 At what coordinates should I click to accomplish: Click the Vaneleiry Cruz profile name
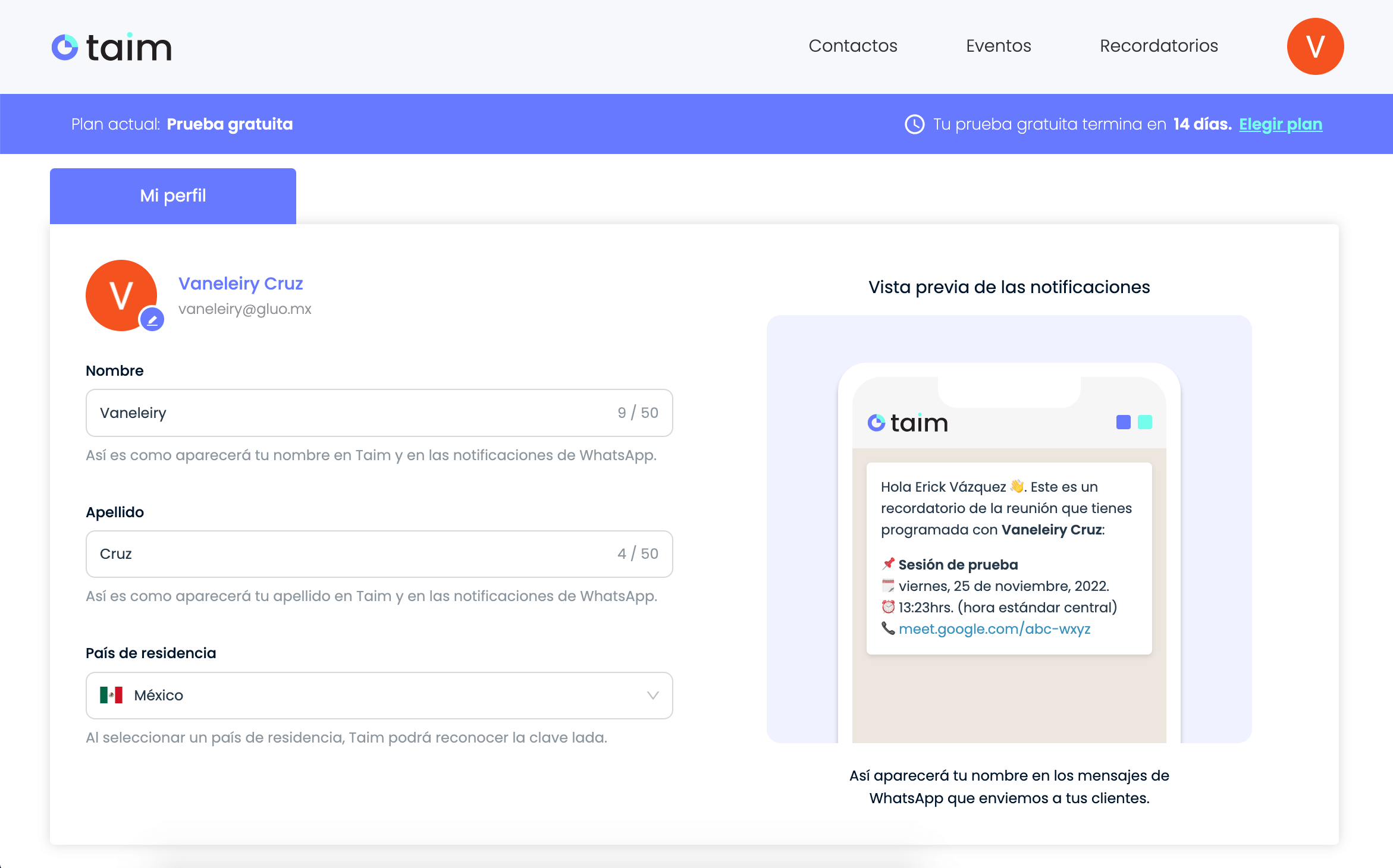(x=241, y=284)
